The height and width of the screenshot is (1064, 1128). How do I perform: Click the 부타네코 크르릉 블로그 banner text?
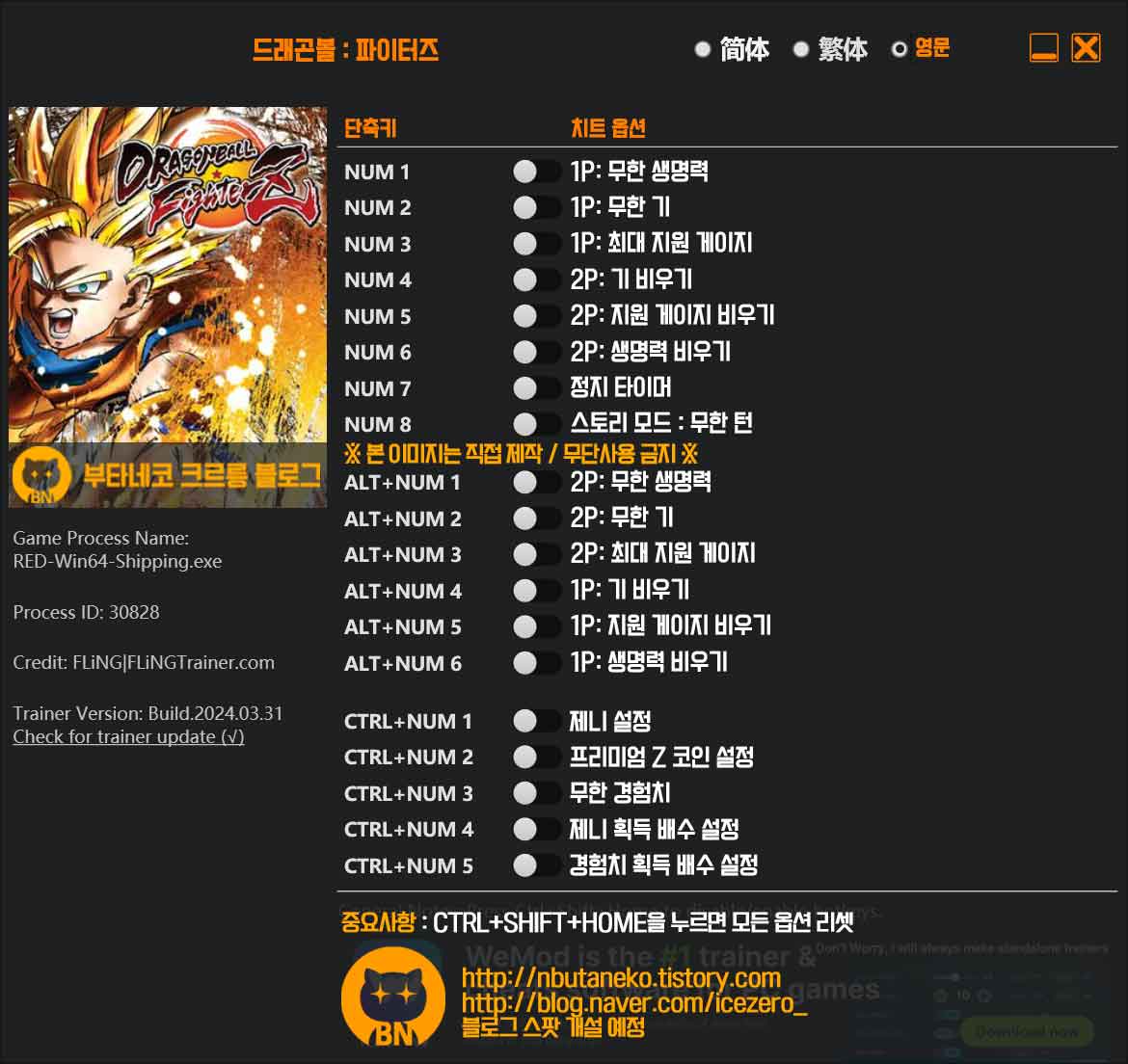tap(202, 476)
